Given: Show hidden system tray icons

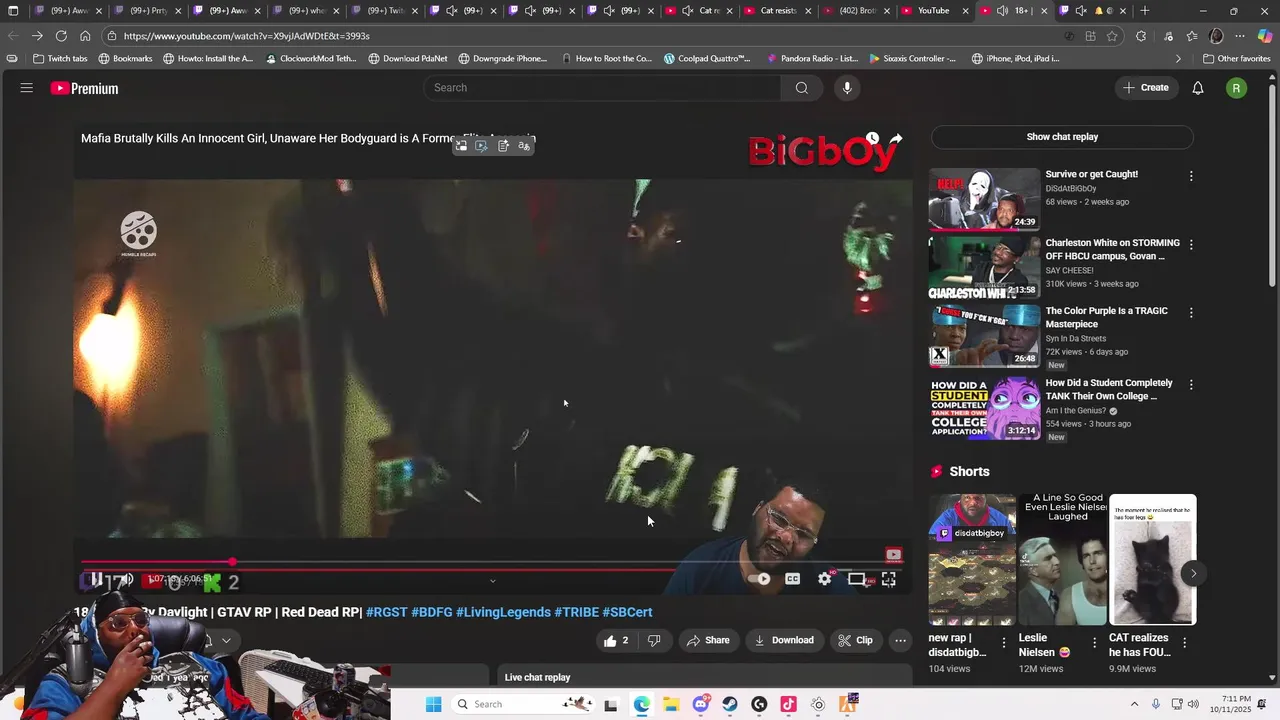Looking at the screenshot, I should click(x=1134, y=704).
